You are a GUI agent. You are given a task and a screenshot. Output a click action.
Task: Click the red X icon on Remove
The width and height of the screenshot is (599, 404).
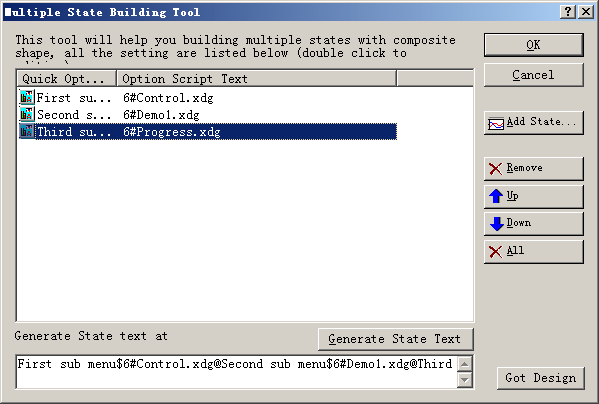(495, 168)
